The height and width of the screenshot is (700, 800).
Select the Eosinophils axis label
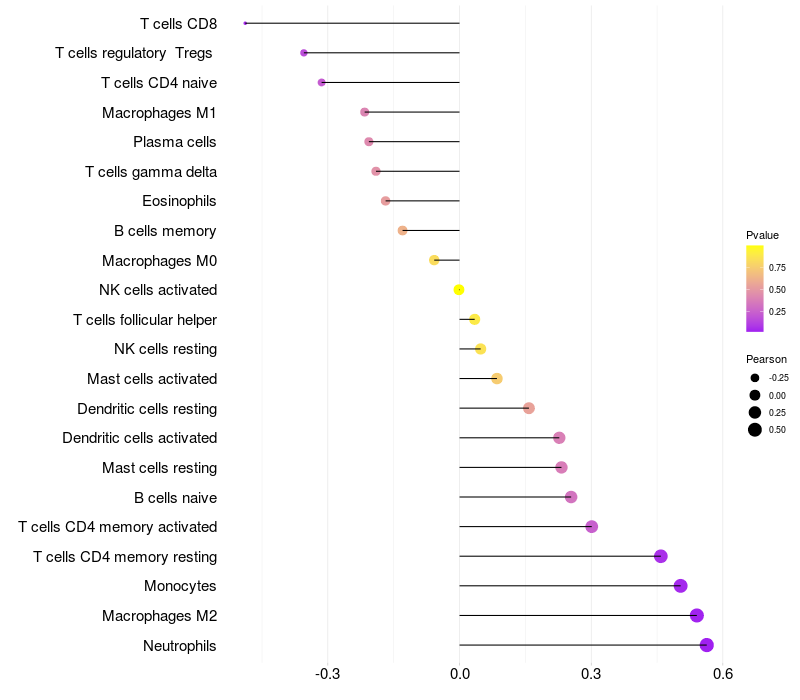click(x=179, y=201)
